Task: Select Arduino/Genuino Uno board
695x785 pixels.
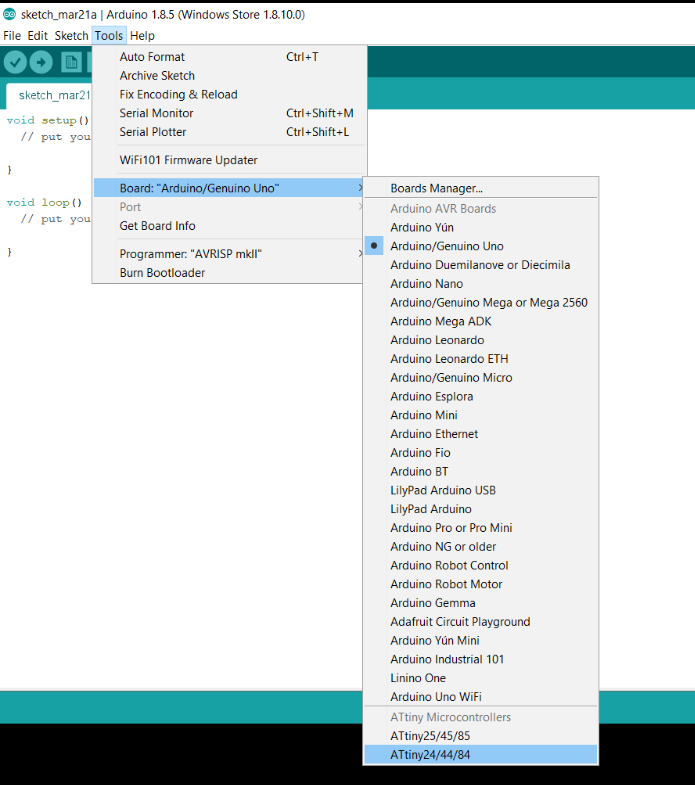Action: pos(481,246)
